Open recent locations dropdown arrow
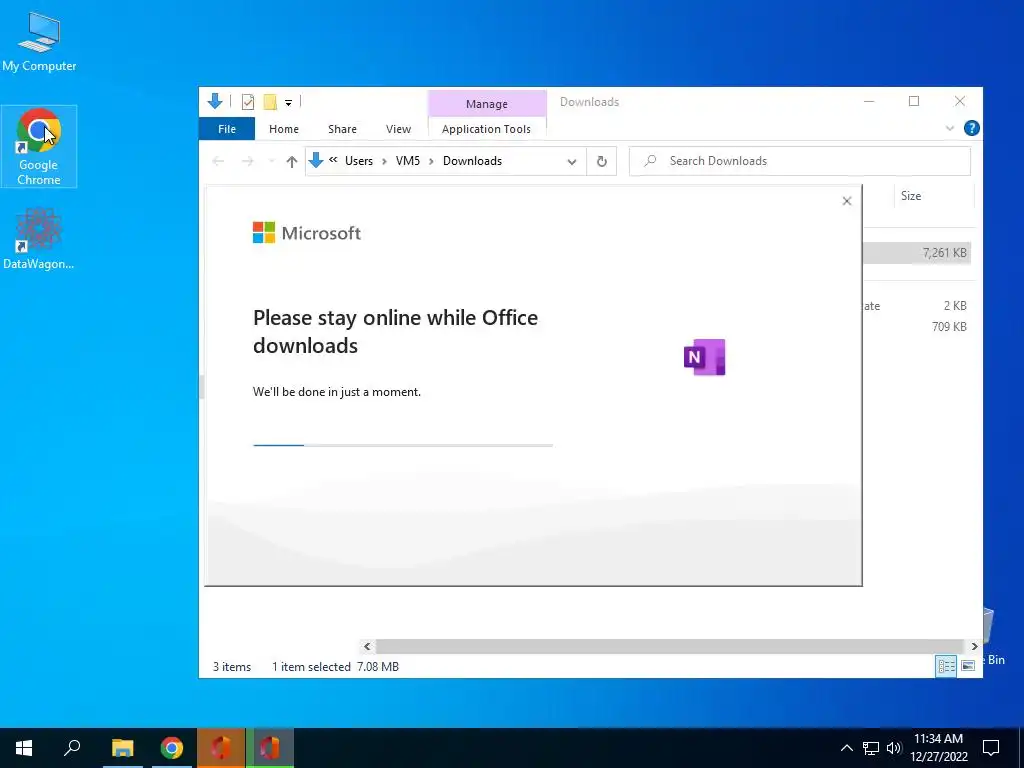 271,161
